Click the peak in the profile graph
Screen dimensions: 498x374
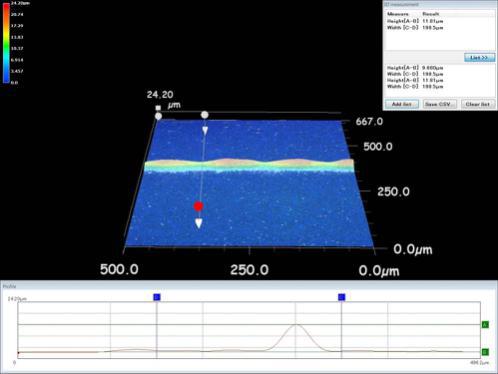295,324
